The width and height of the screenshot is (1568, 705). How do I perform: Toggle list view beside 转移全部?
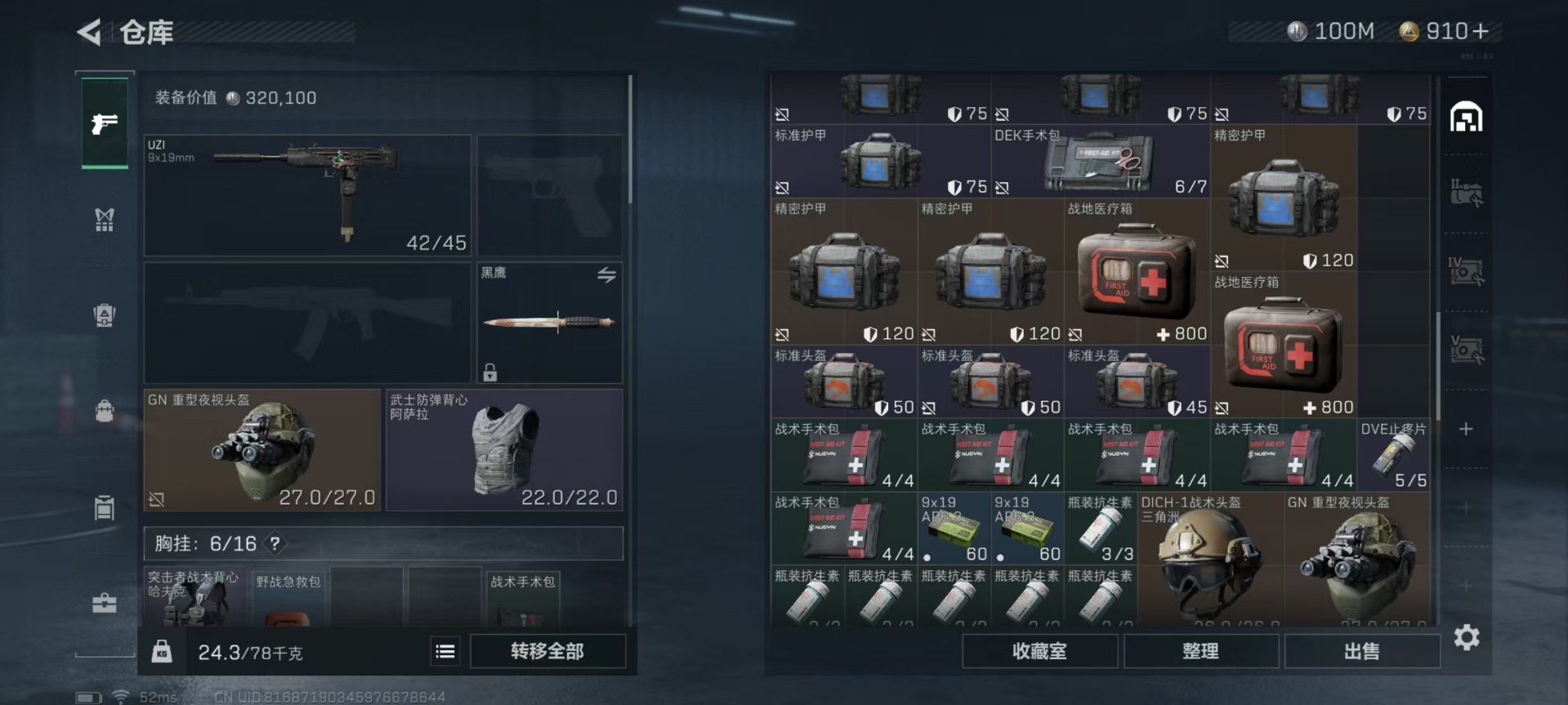tap(445, 651)
